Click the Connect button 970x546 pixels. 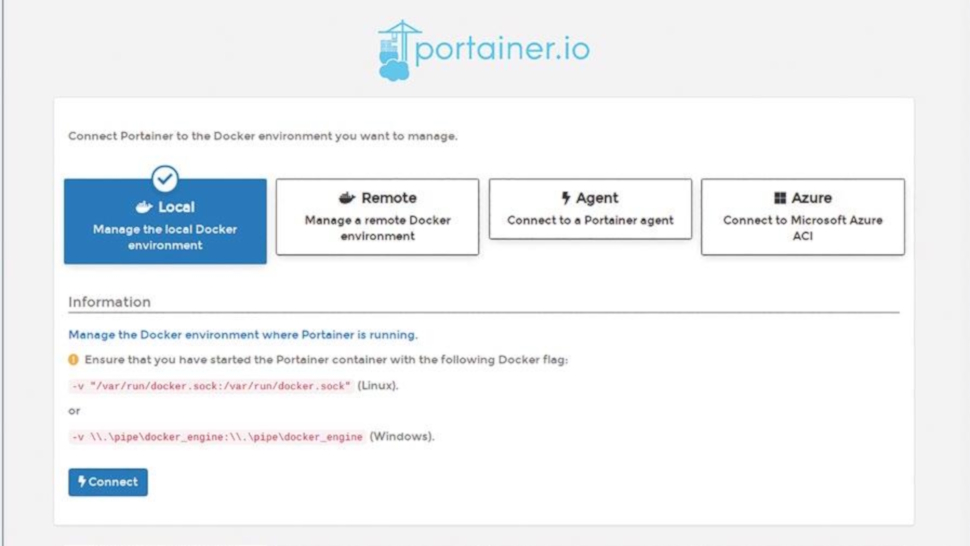click(108, 482)
